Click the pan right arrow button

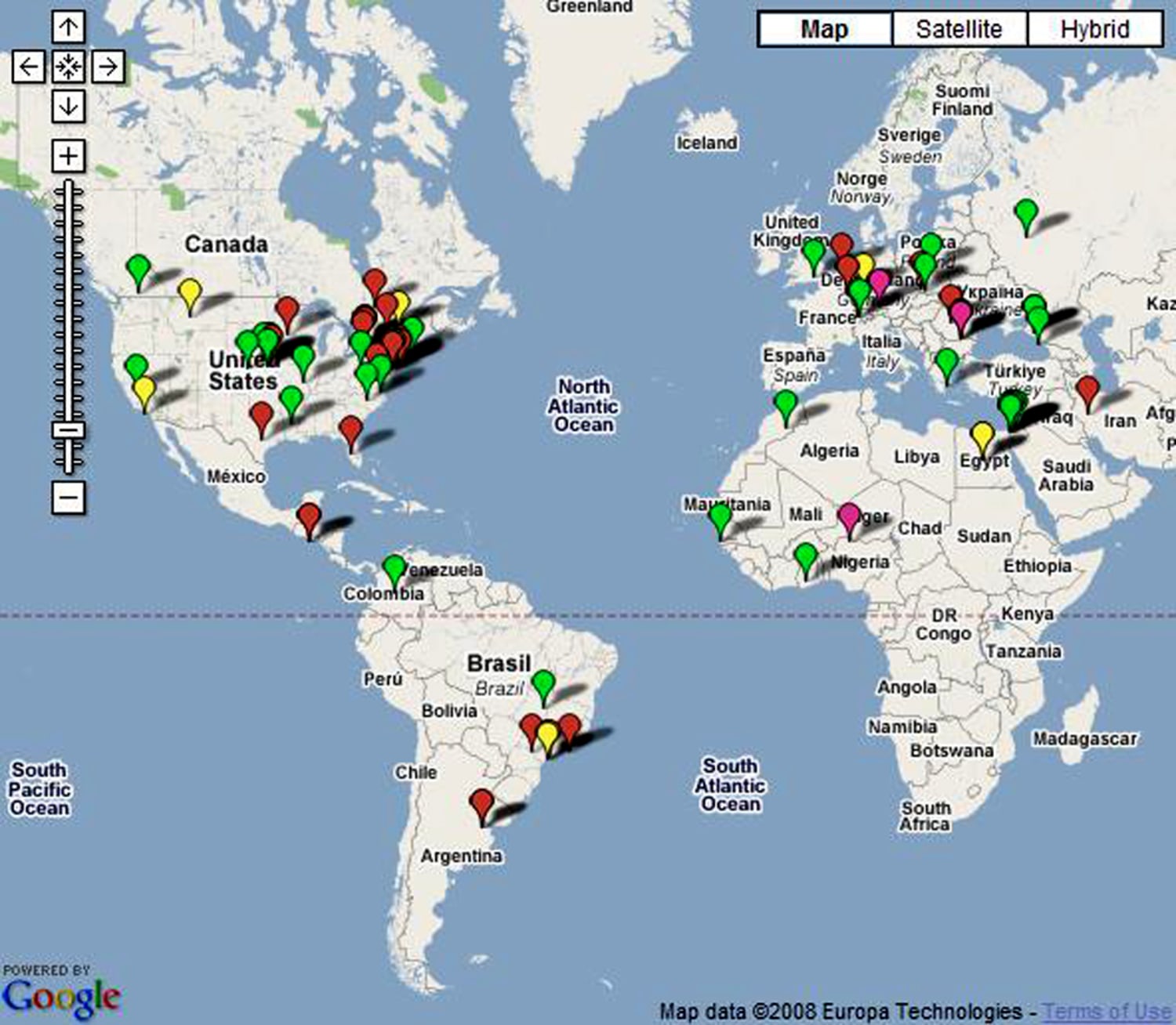[x=108, y=67]
